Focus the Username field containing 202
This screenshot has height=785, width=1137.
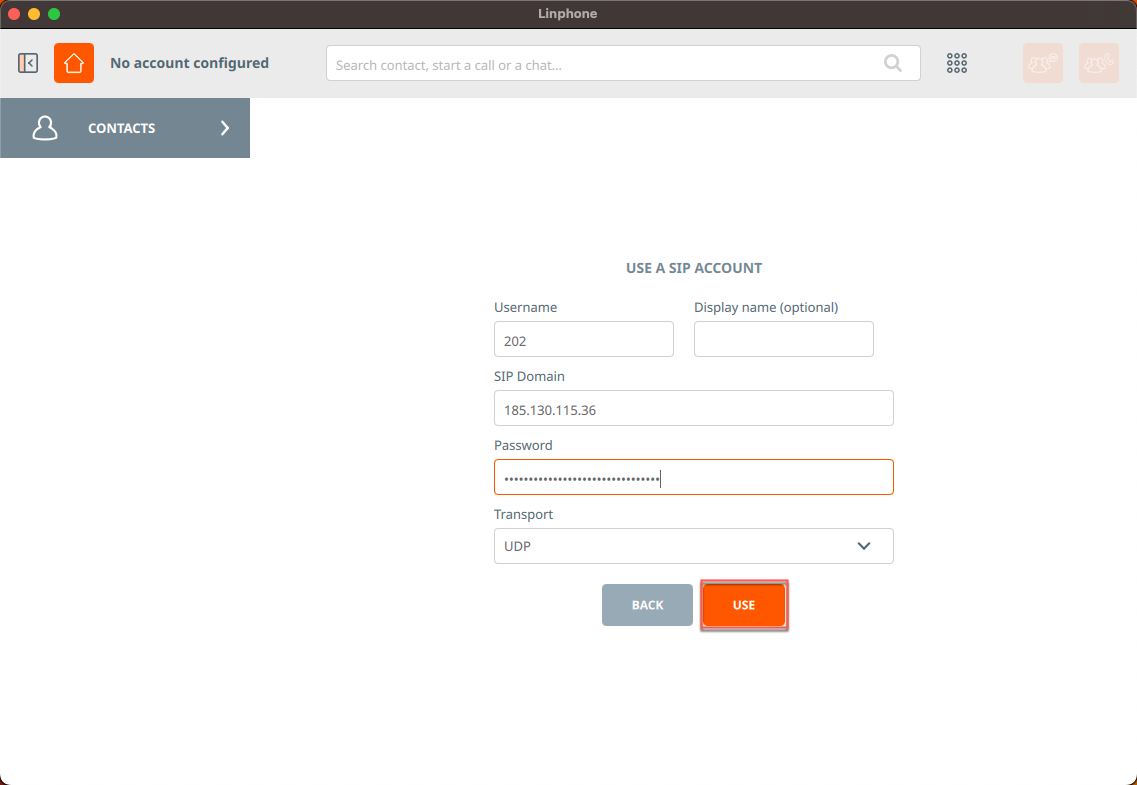(x=583, y=340)
